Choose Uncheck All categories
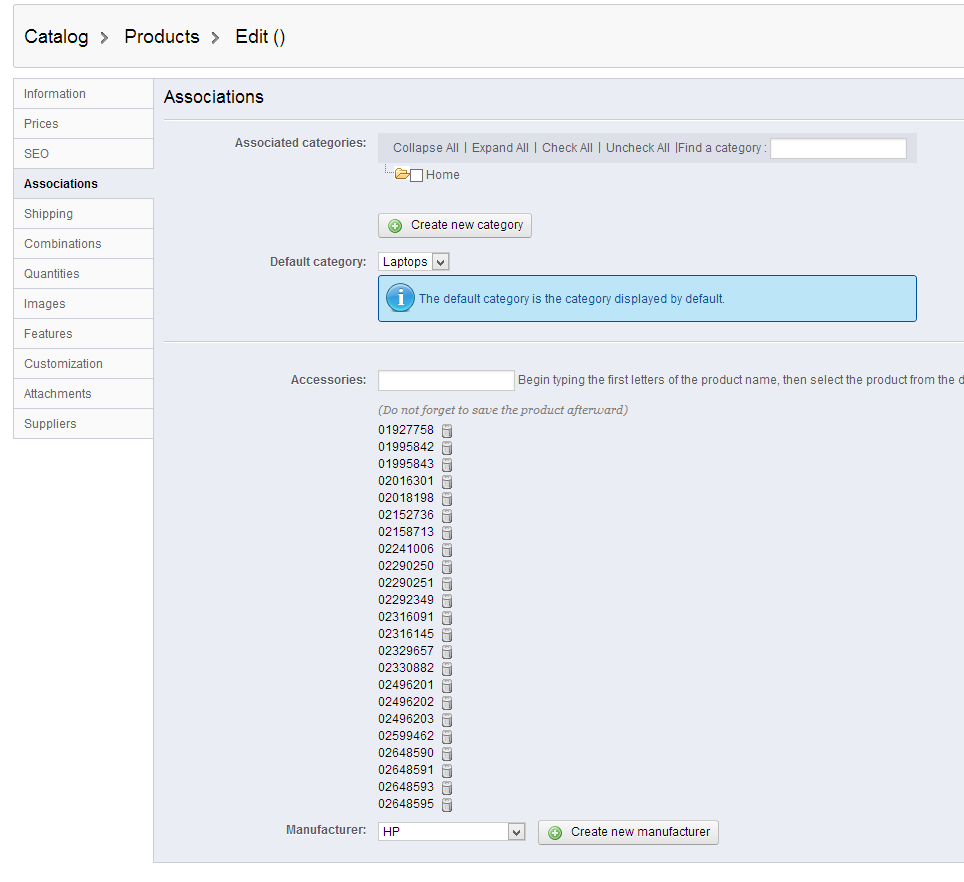This screenshot has width=964, height=882. (638, 148)
